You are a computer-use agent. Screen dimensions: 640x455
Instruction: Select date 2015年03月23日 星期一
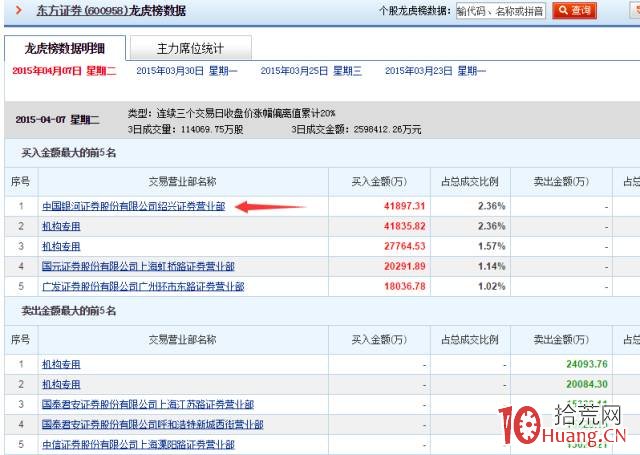click(435, 71)
